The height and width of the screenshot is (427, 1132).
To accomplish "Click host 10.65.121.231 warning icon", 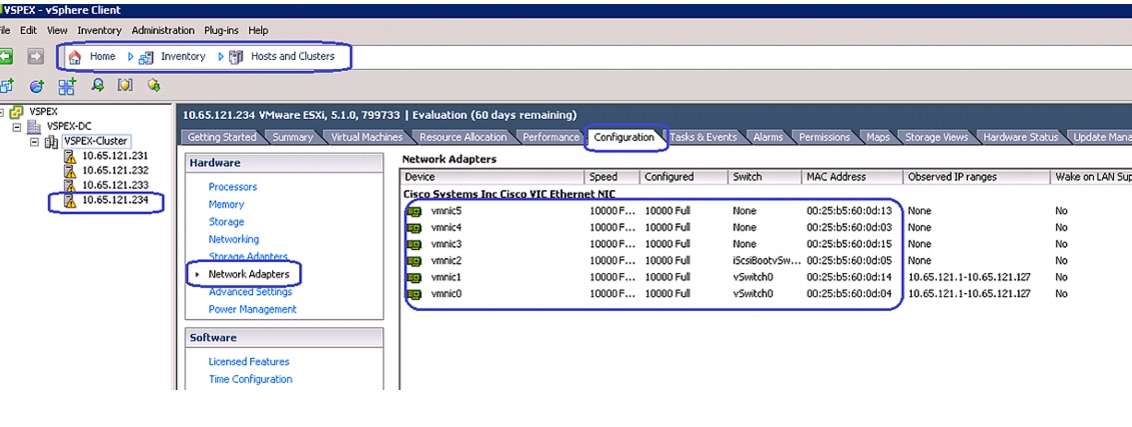I will click(x=70, y=156).
